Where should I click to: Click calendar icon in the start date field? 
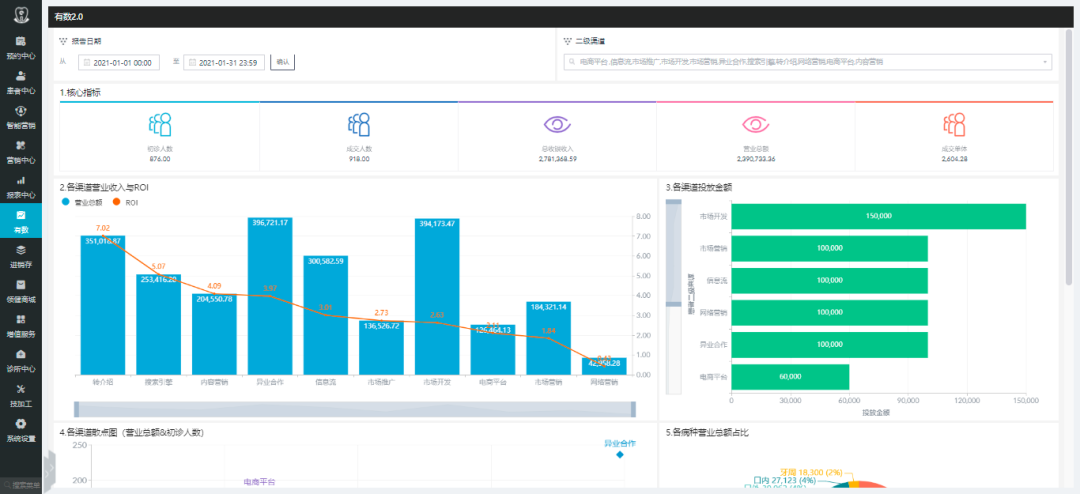click(87, 63)
